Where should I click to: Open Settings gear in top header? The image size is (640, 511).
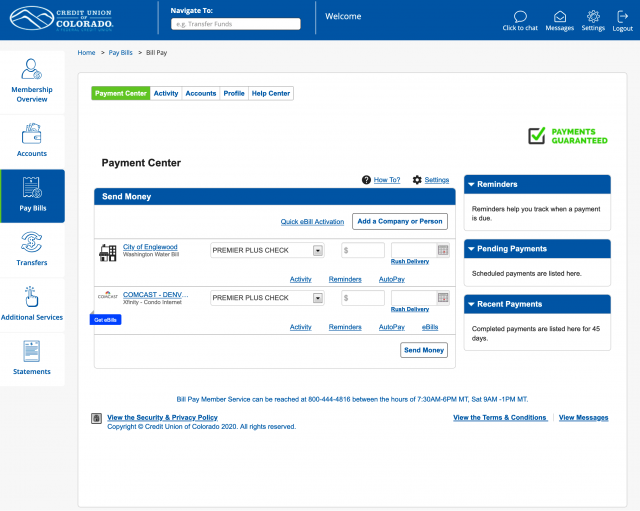[x=593, y=16]
